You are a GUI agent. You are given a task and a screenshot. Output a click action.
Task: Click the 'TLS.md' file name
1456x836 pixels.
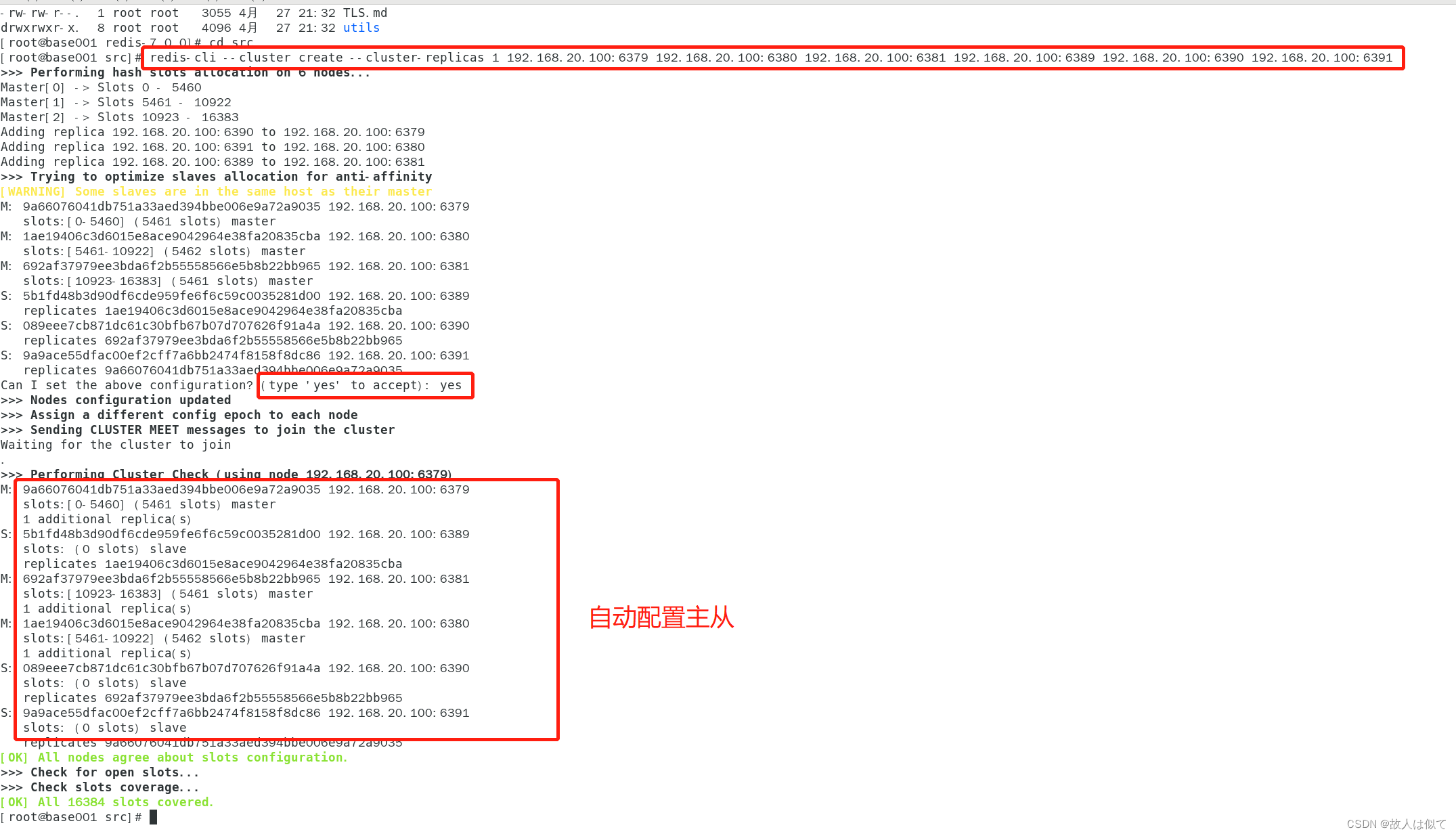click(x=366, y=13)
